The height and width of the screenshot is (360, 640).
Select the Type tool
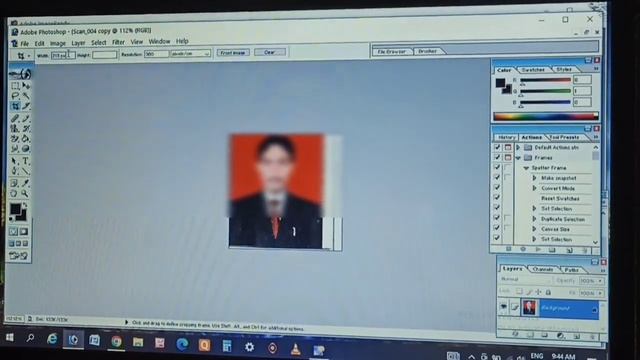pyautogui.click(x=26, y=161)
